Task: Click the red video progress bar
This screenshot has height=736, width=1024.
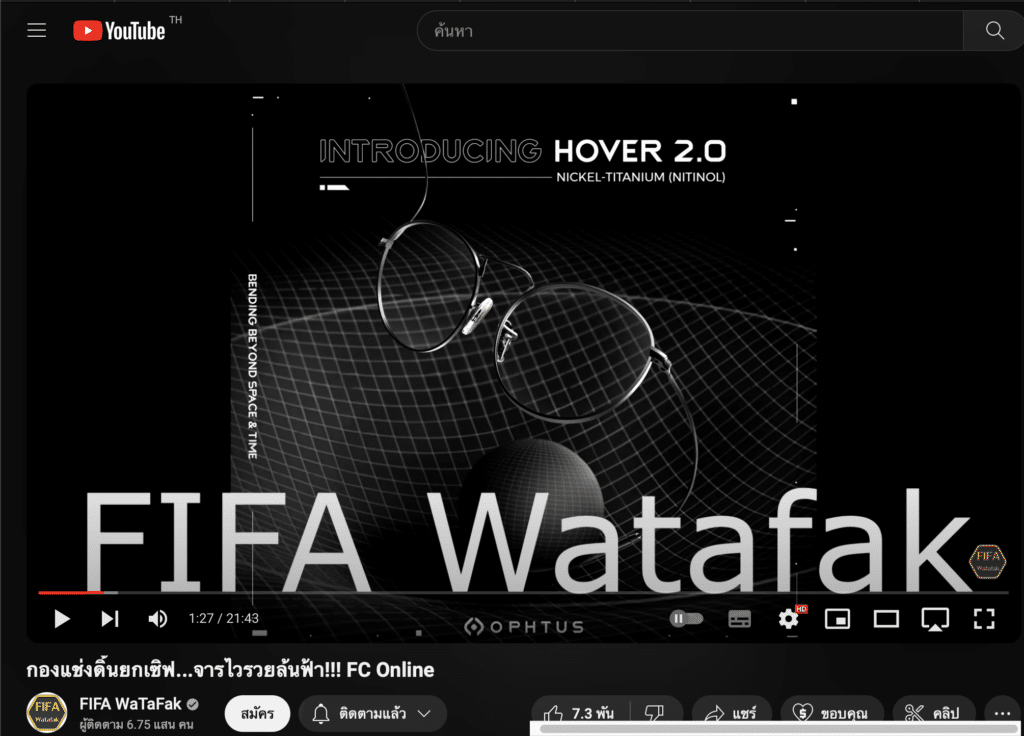Action: tap(70, 593)
